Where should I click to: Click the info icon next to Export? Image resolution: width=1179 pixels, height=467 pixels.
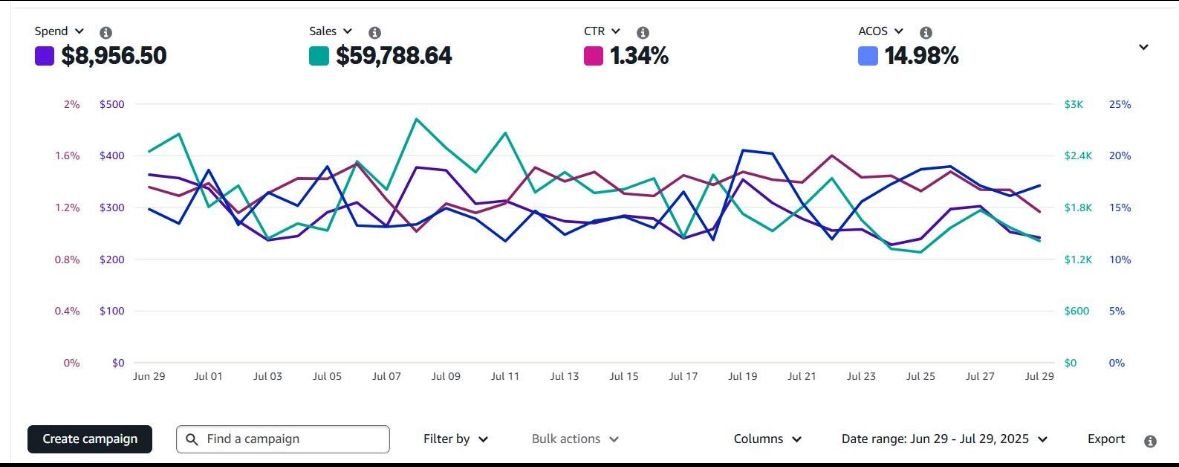click(1150, 440)
